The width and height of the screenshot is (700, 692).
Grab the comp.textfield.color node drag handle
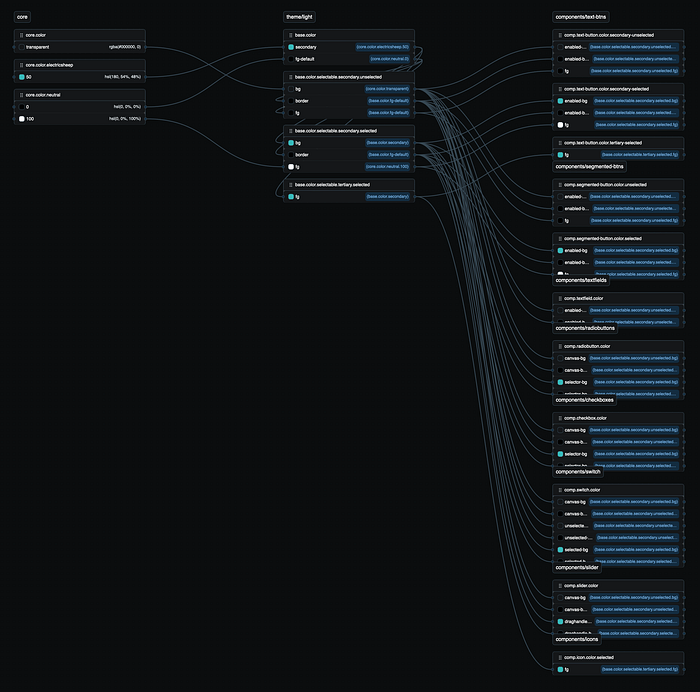coord(559,298)
